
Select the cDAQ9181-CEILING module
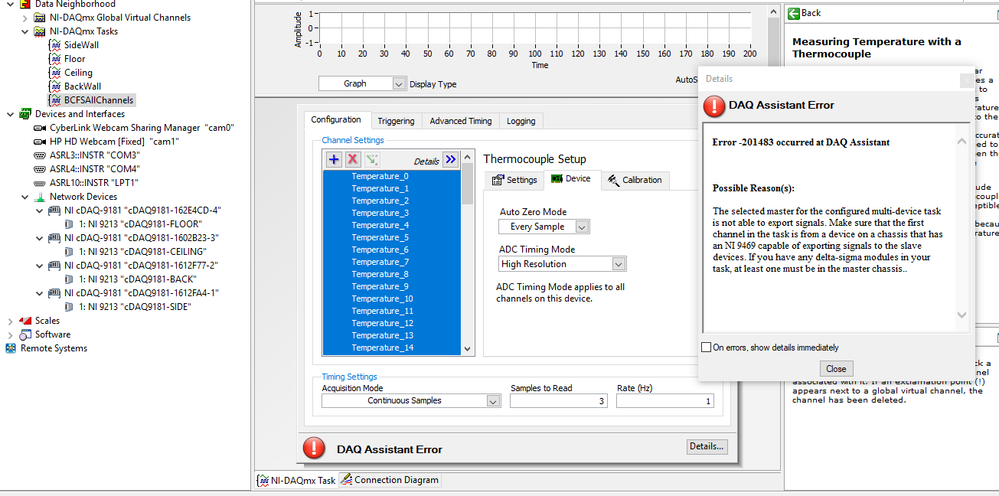(x=143, y=252)
